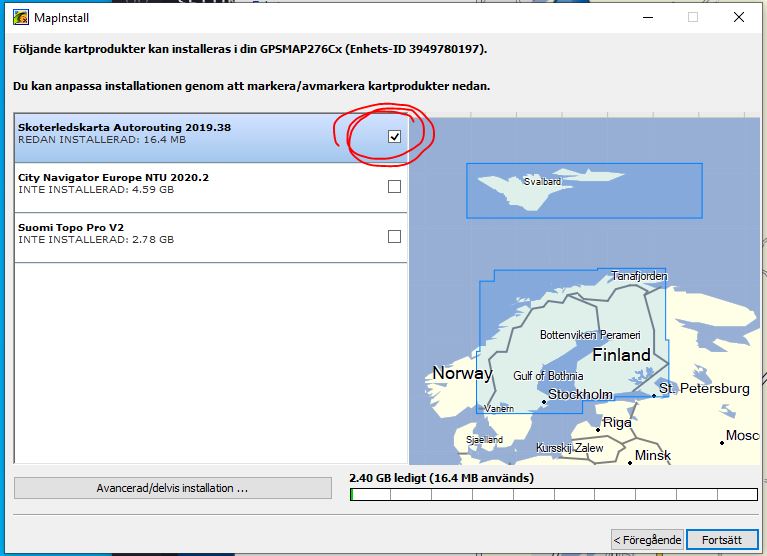
Task: Uncheck Skoterledskarta Autorouting 2019.38 checkbox
Action: coord(394,137)
